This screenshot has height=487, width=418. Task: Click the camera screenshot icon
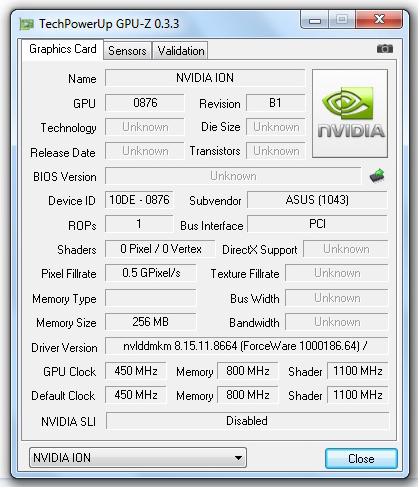(x=385, y=49)
